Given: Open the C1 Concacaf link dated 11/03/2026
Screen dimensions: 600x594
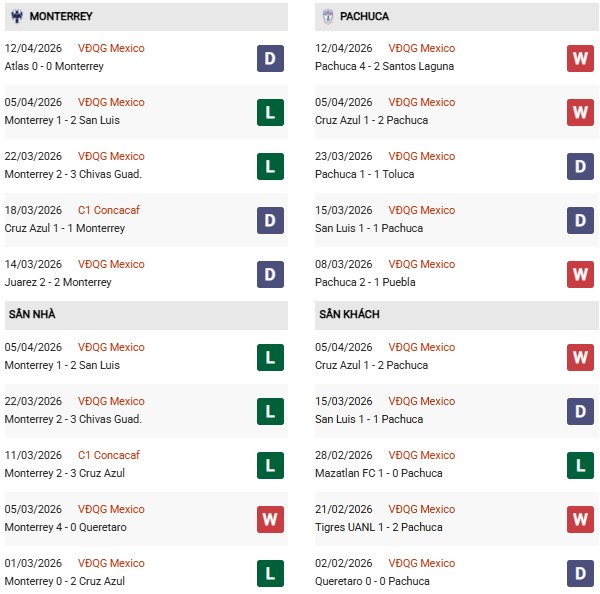Looking at the screenshot, I should point(111,455).
